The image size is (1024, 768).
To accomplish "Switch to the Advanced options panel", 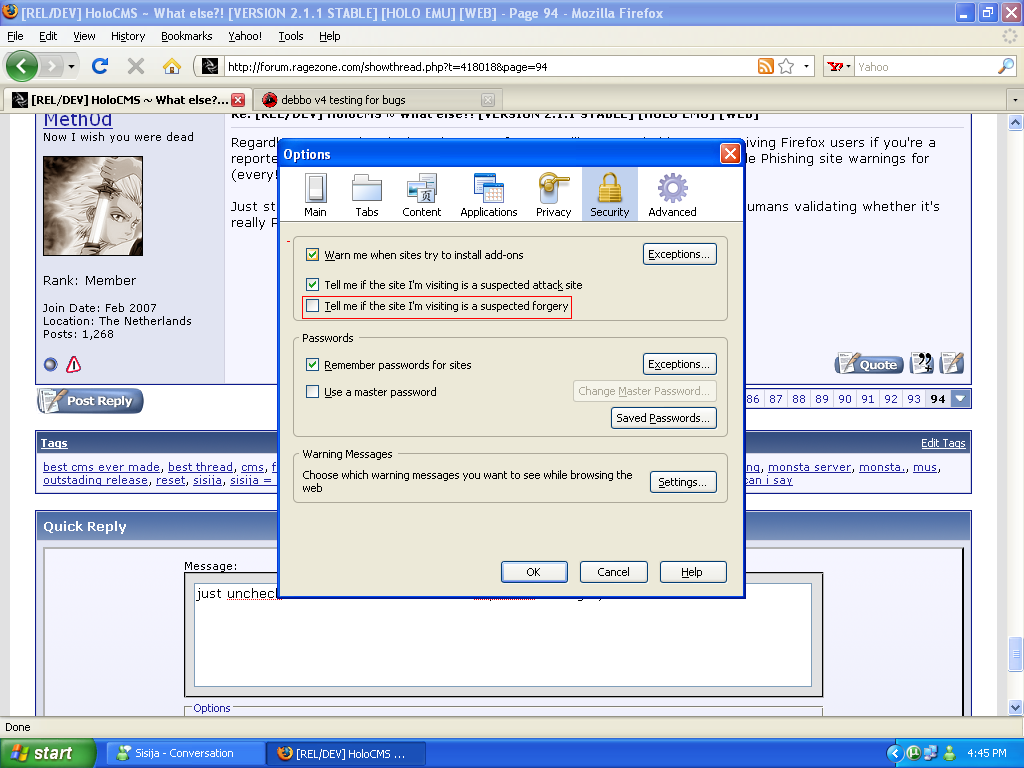I will [672, 195].
